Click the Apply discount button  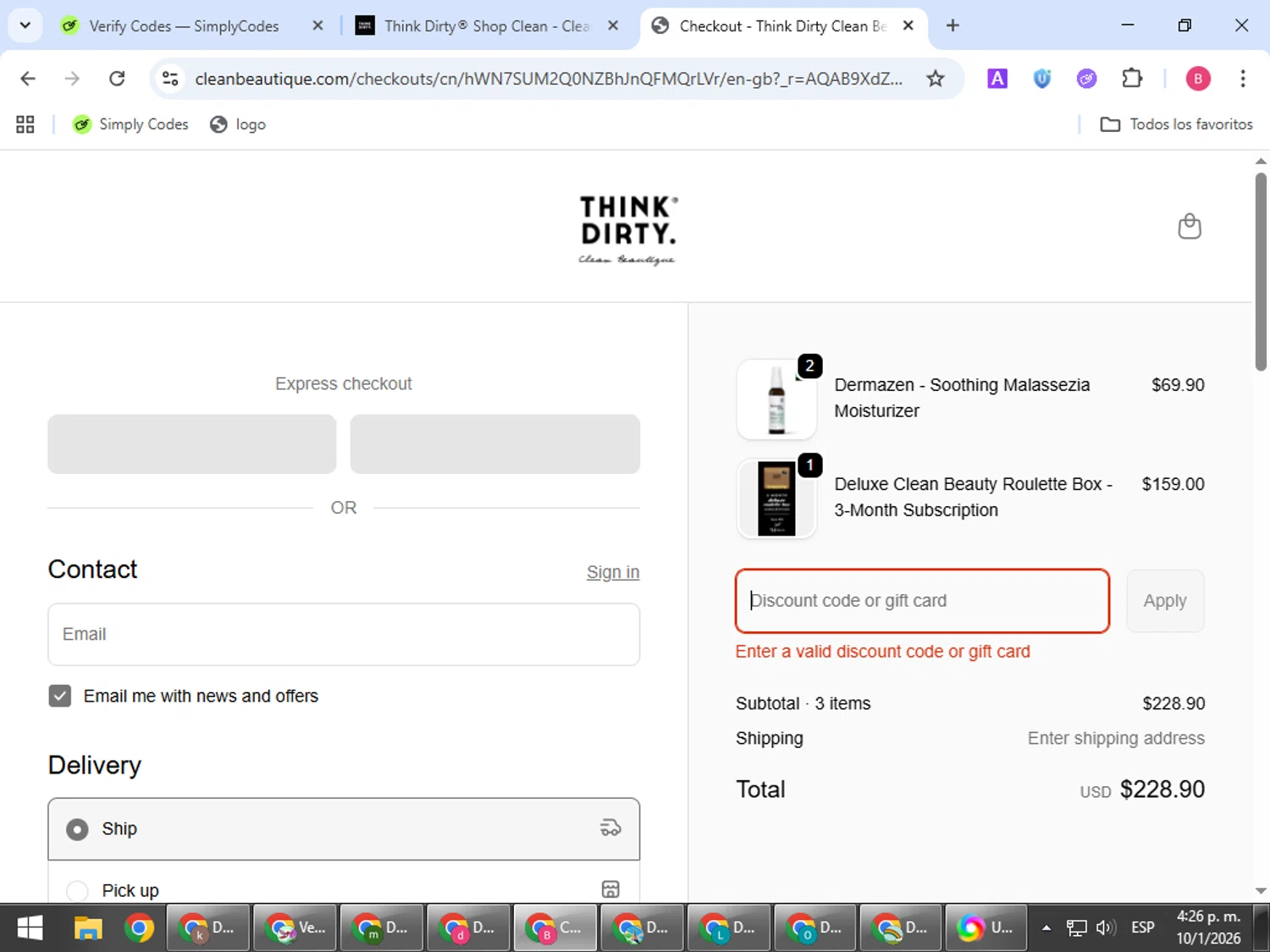coord(1165,601)
